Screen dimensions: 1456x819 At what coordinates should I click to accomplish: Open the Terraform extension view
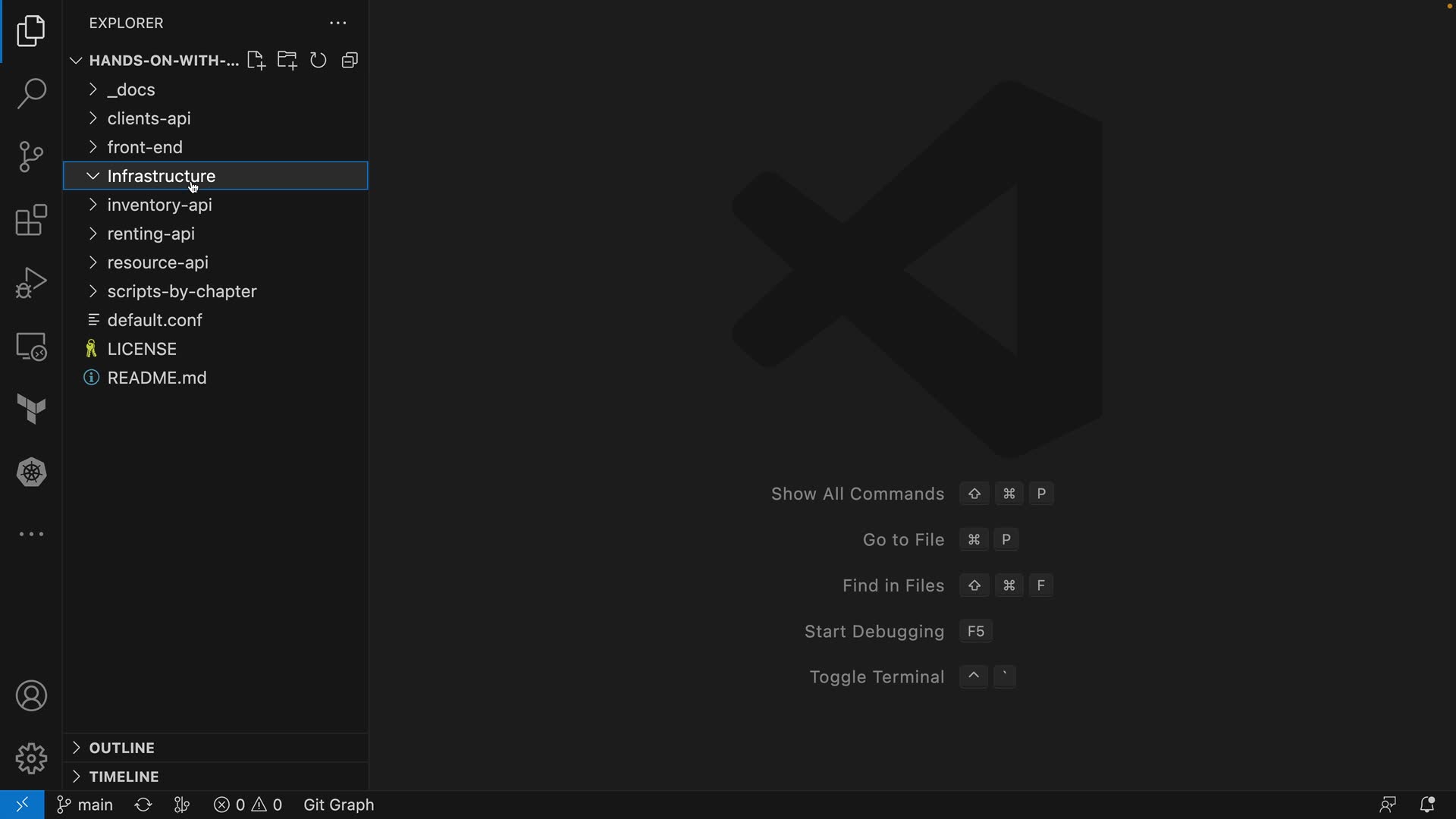tap(31, 409)
